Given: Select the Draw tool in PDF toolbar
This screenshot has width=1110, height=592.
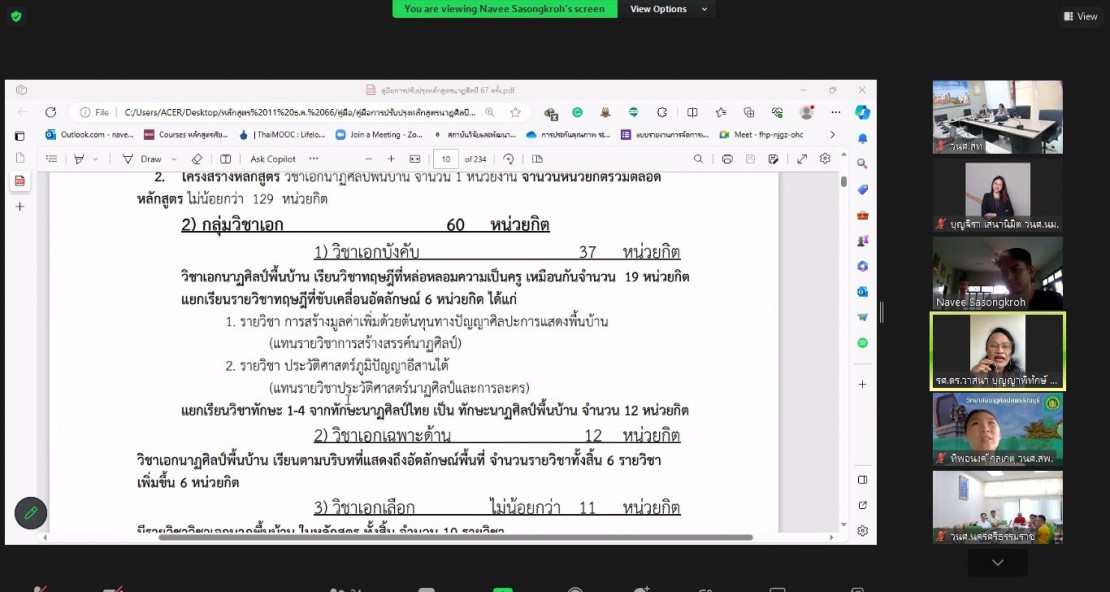Looking at the screenshot, I should [x=142, y=159].
